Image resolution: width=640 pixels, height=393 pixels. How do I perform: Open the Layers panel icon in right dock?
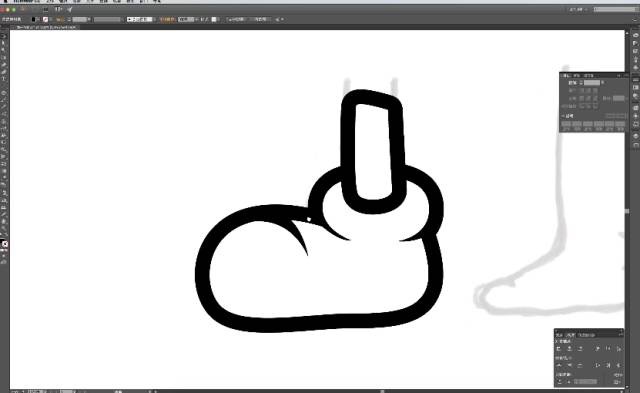[x=636, y=136]
